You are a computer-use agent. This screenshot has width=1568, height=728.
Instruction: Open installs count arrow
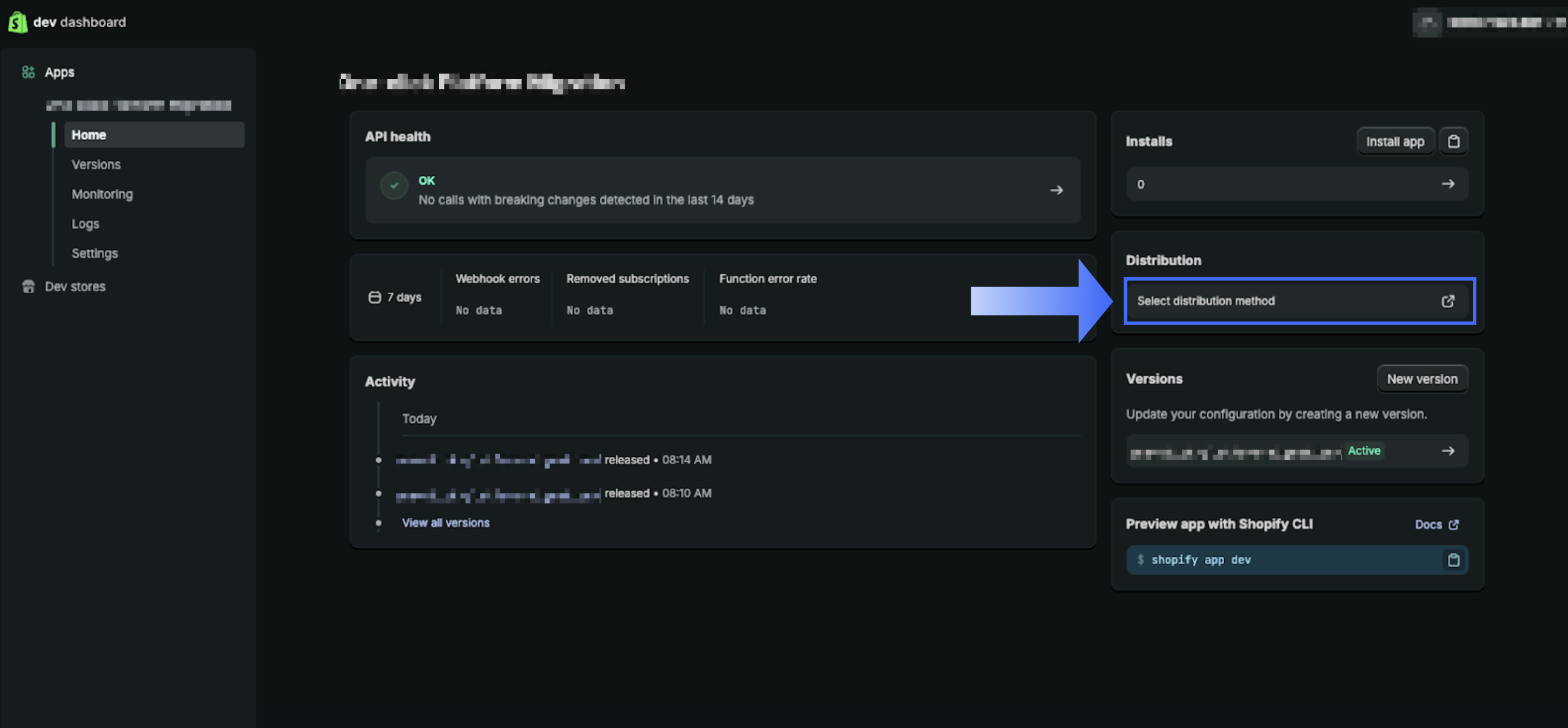1447,184
